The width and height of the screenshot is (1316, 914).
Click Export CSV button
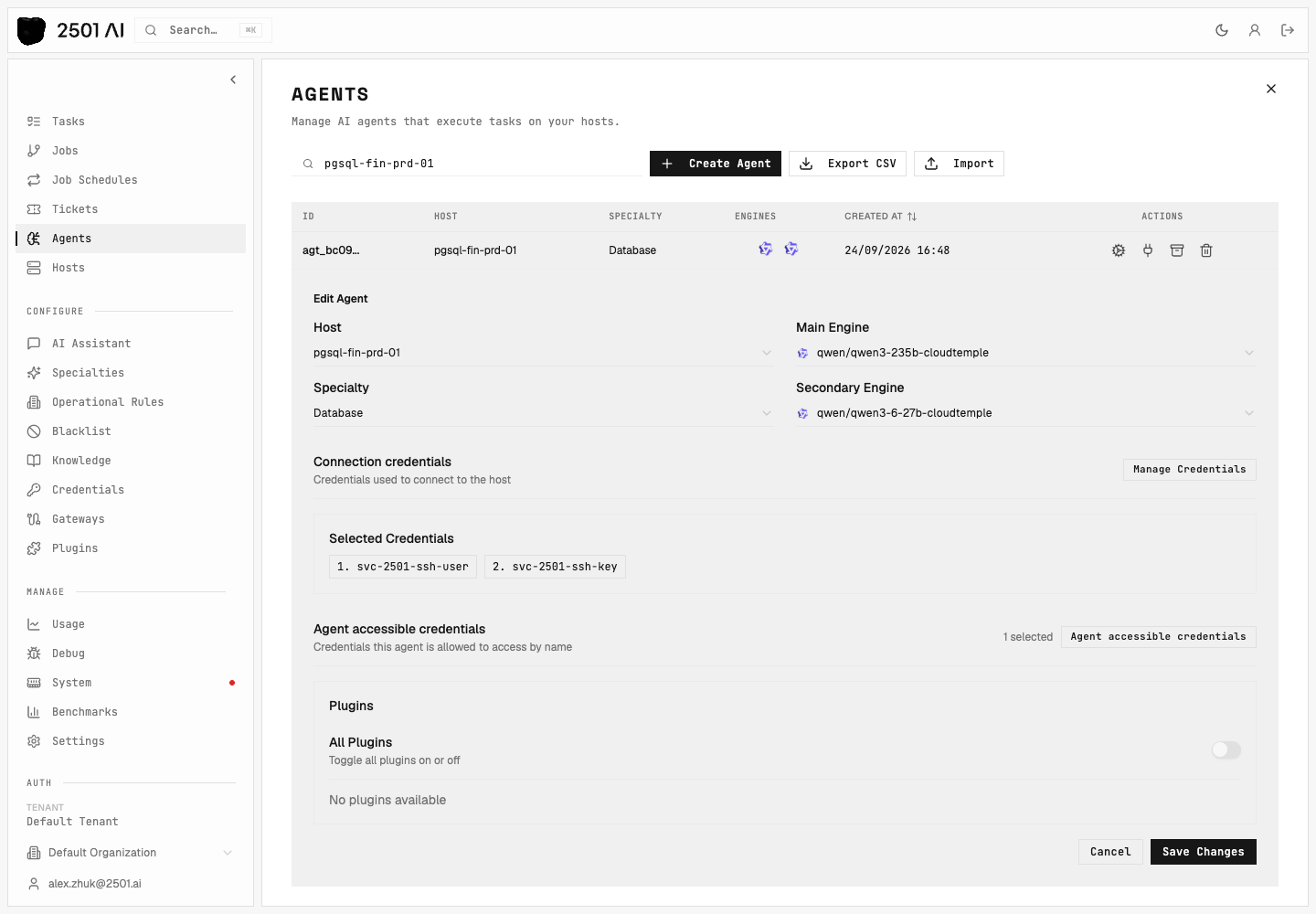pos(847,164)
